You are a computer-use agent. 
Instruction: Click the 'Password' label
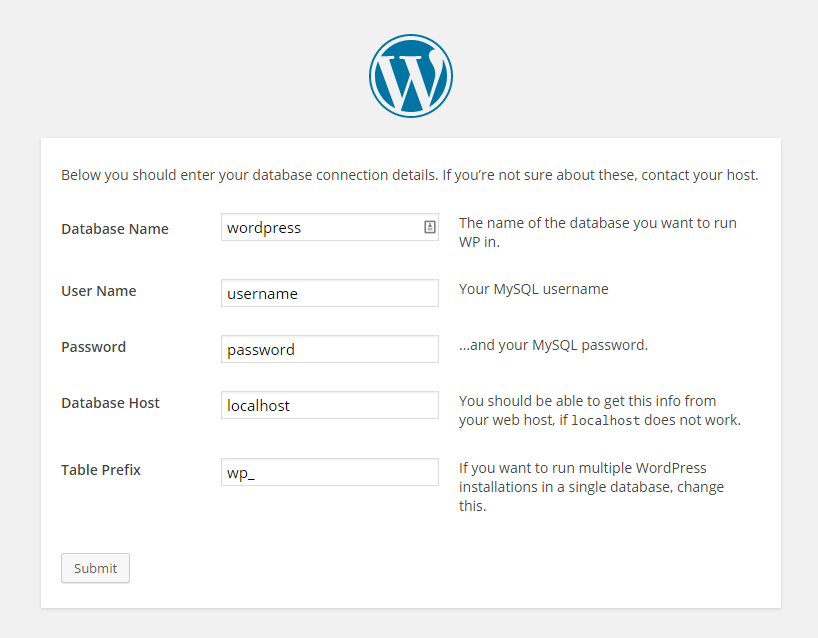coord(93,347)
